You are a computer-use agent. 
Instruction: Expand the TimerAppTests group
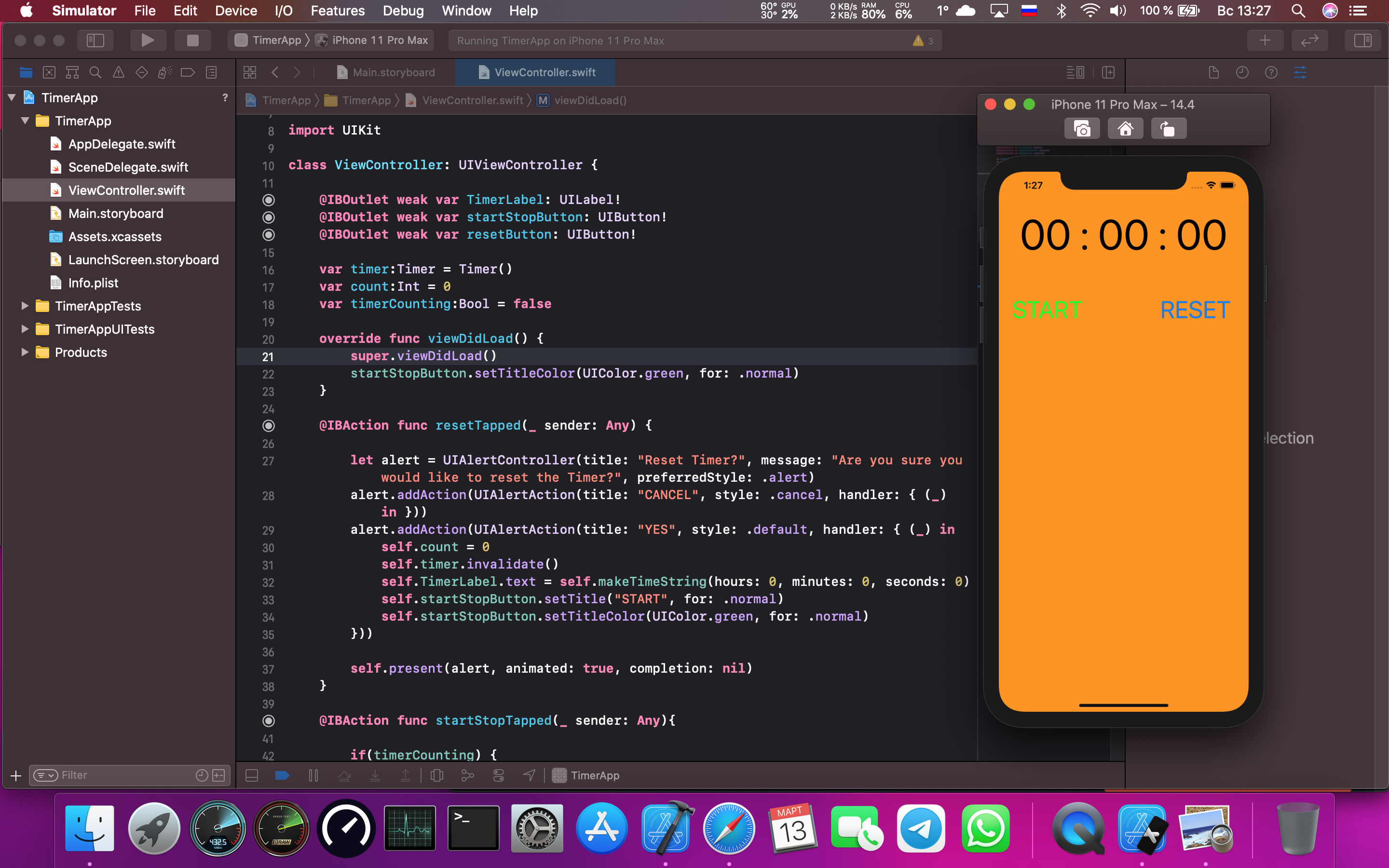(24, 306)
